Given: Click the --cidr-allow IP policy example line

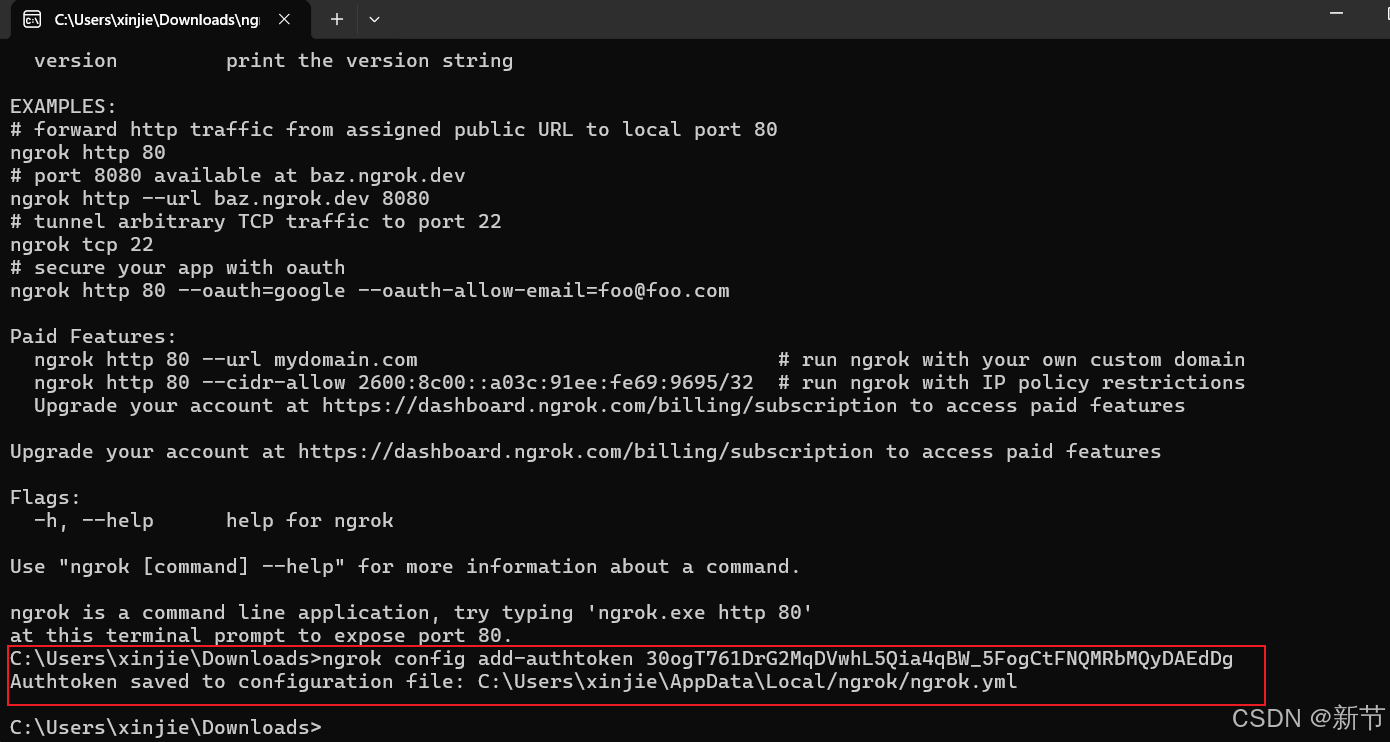Looking at the screenshot, I should [394, 383].
